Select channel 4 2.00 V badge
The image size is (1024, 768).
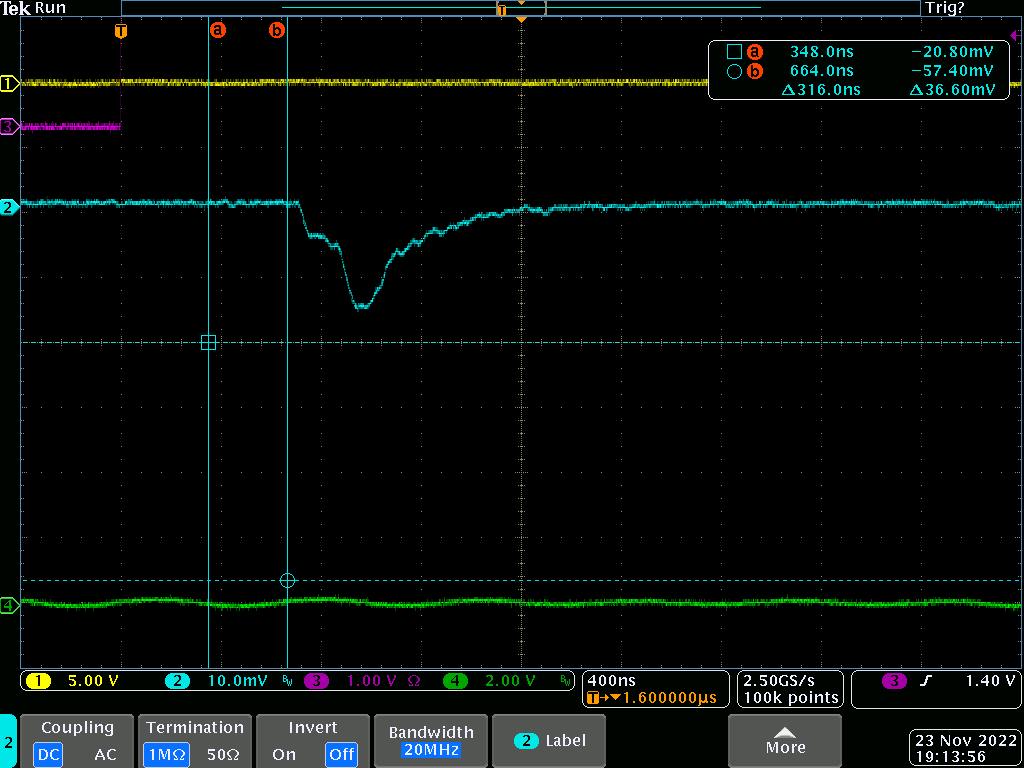click(490, 681)
